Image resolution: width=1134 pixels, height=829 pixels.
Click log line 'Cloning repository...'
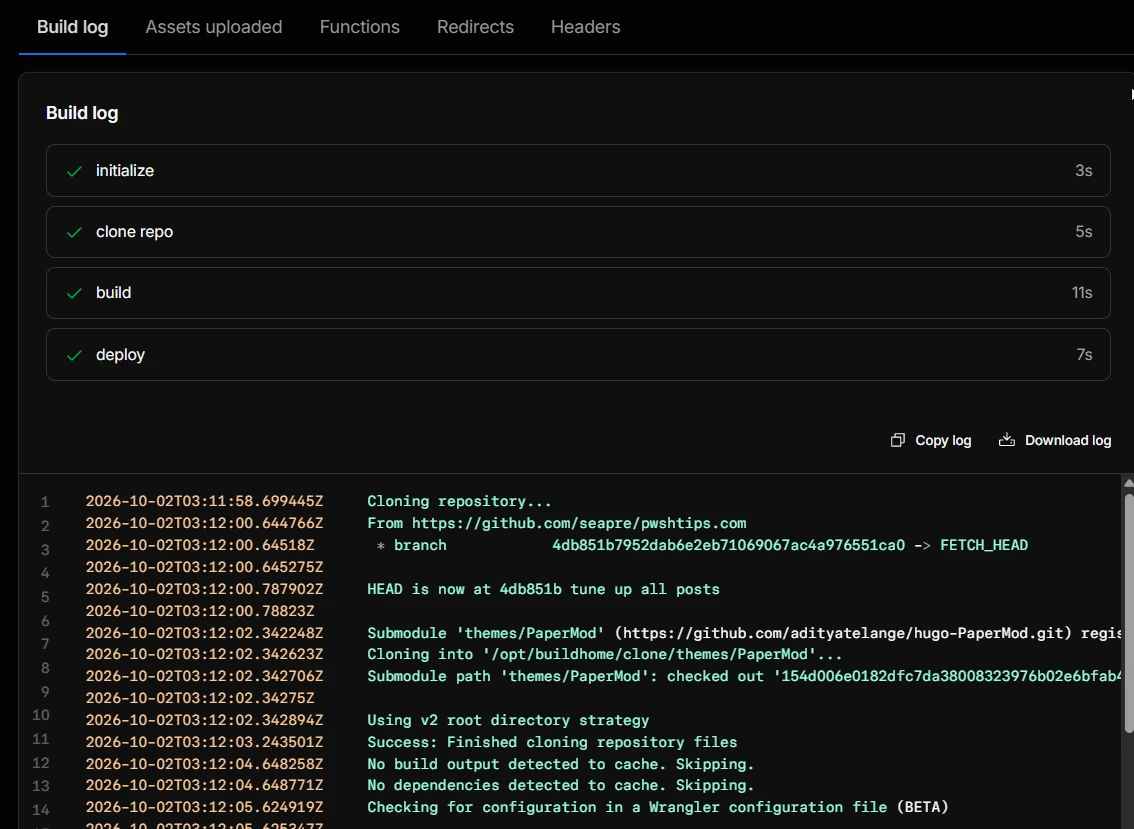[459, 501]
